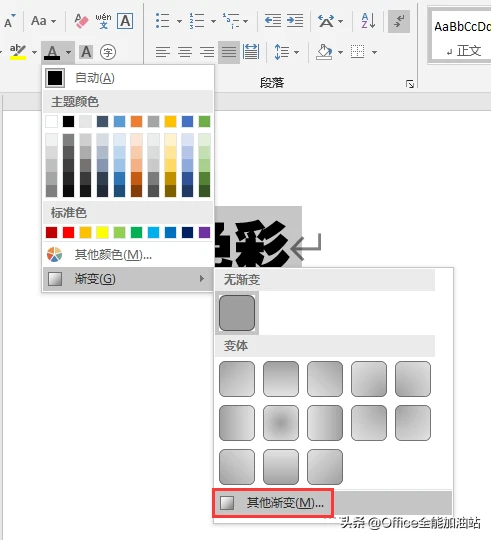The image size is (491, 540).
Task: Toggle Character Shading button
Action: pyautogui.click(x=86, y=52)
